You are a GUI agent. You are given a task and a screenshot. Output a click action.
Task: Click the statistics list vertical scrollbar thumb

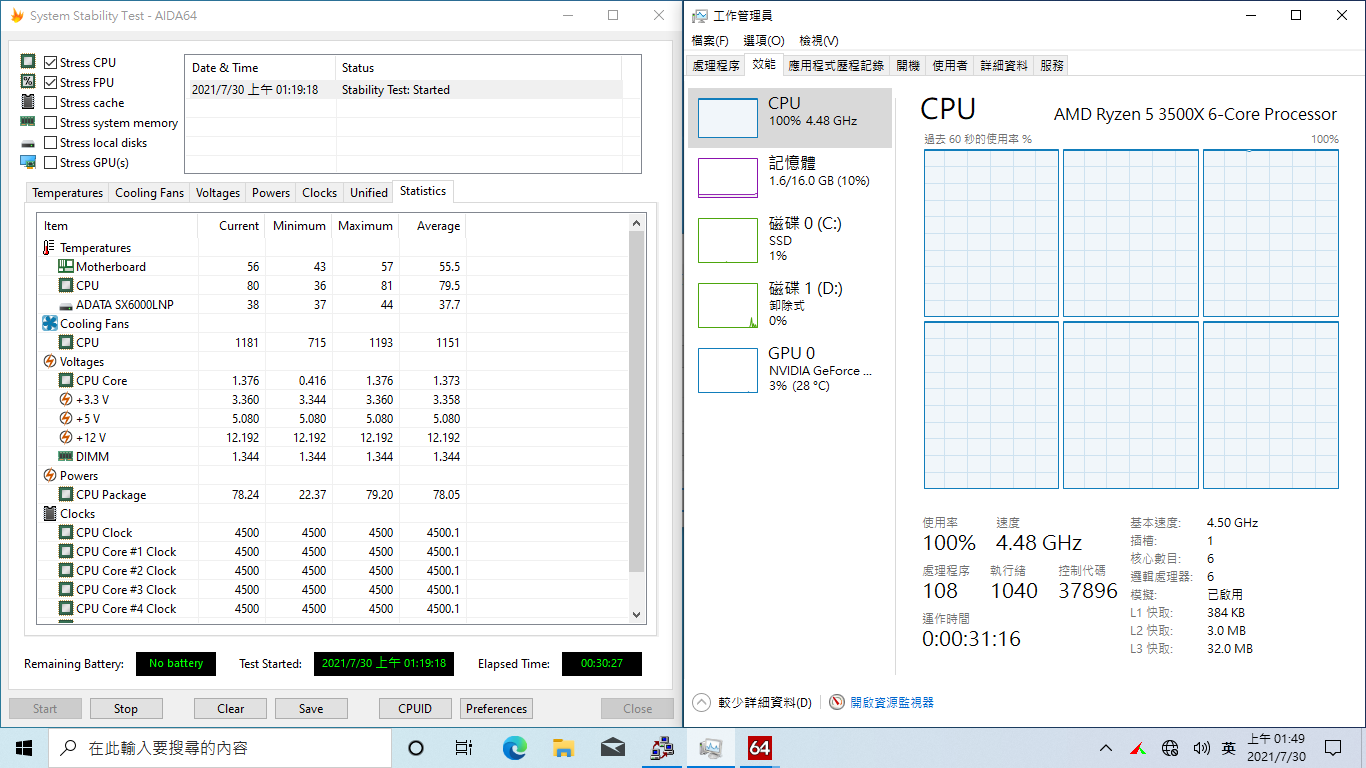pos(637,400)
